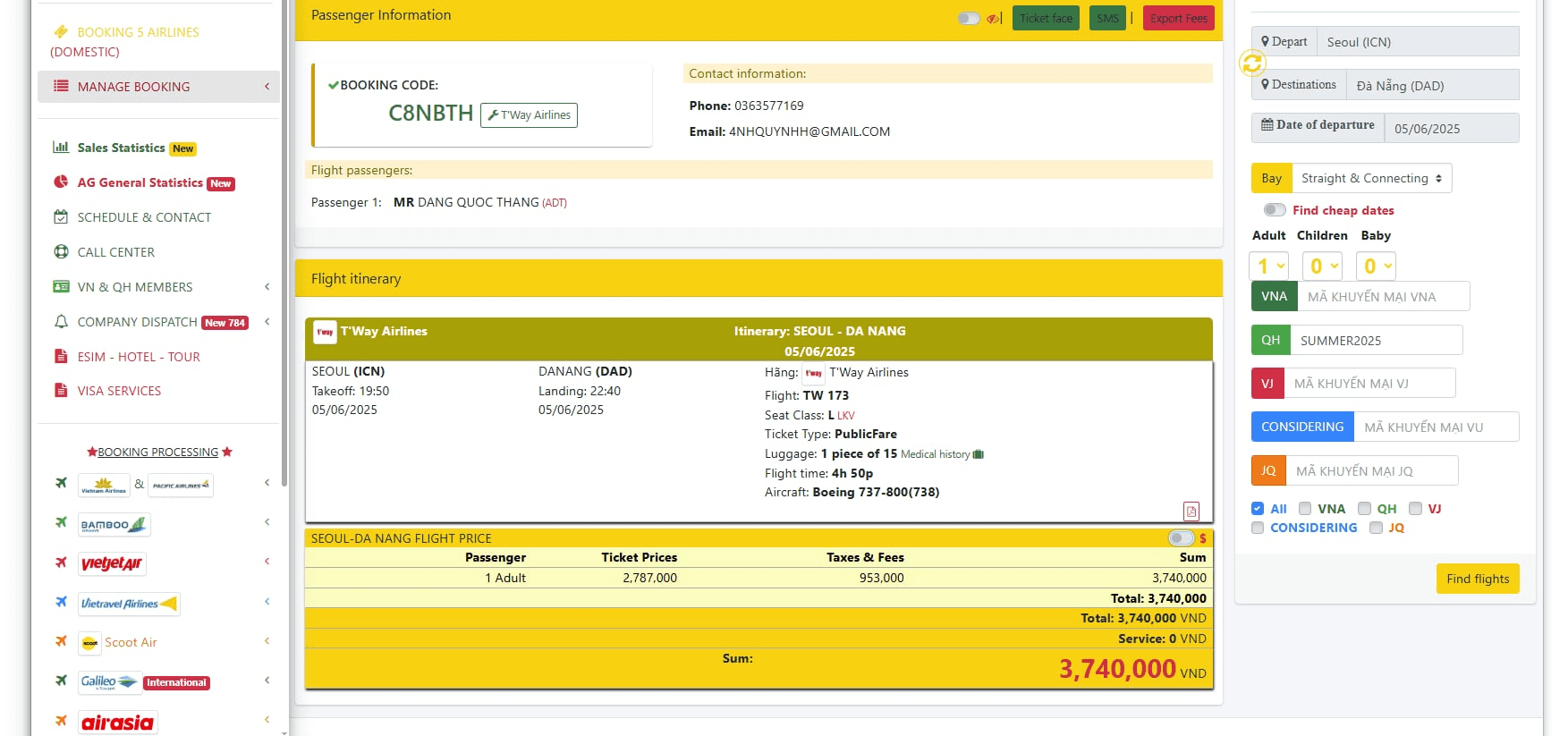
Task: Click the Date of departure field
Action: point(1452,128)
